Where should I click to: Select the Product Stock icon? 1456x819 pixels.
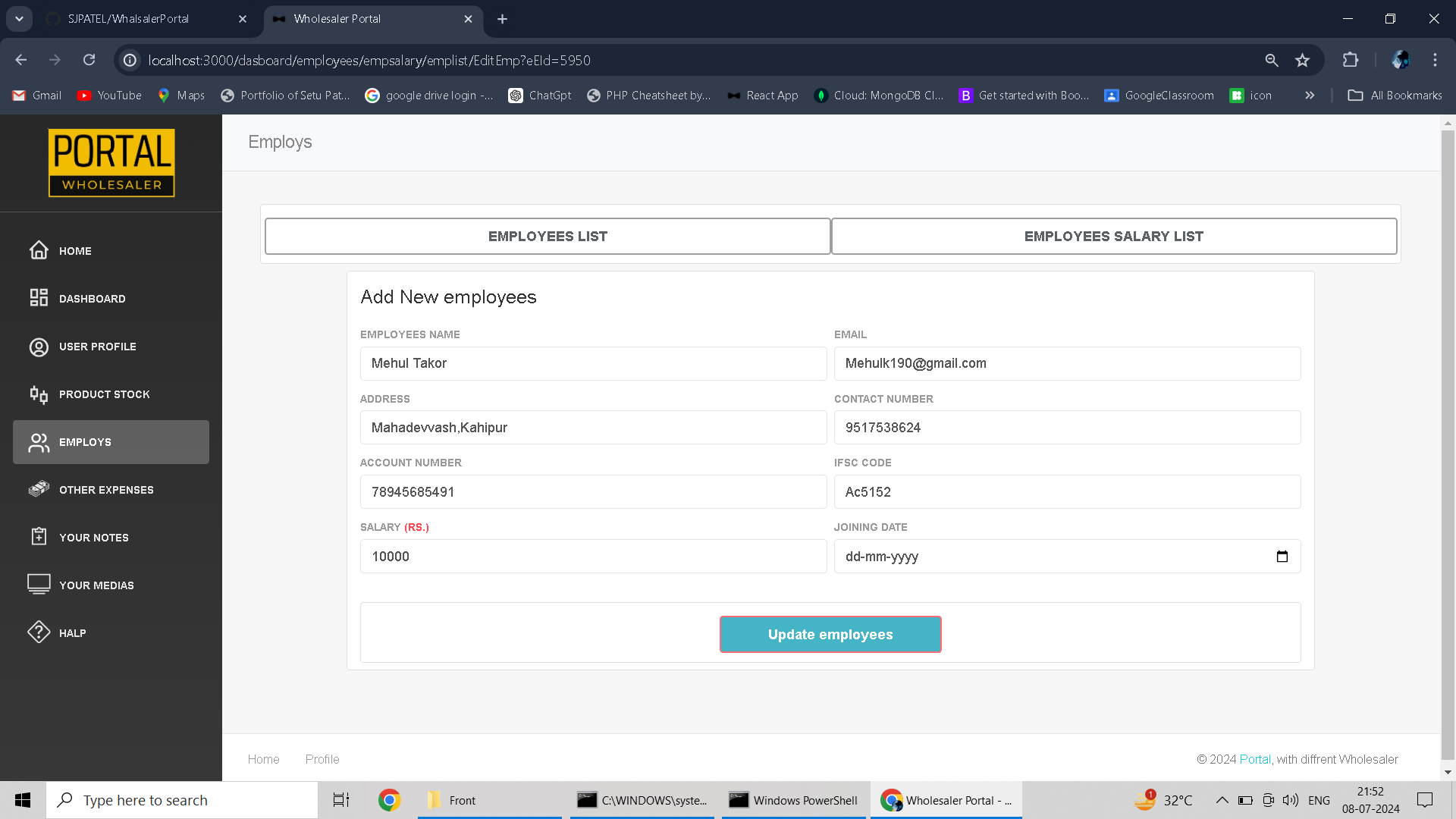coord(39,394)
